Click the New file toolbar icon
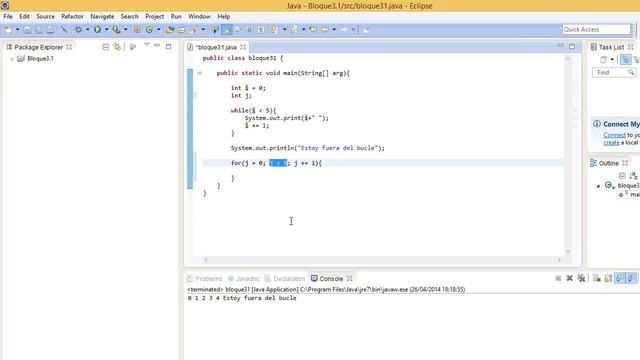The width and height of the screenshot is (640, 360). click(9, 29)
